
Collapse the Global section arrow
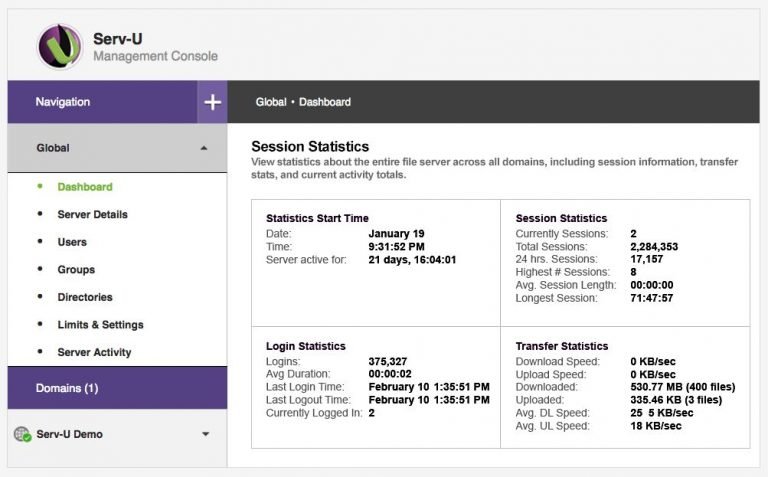pyautogui.click(x=204, y=148)
